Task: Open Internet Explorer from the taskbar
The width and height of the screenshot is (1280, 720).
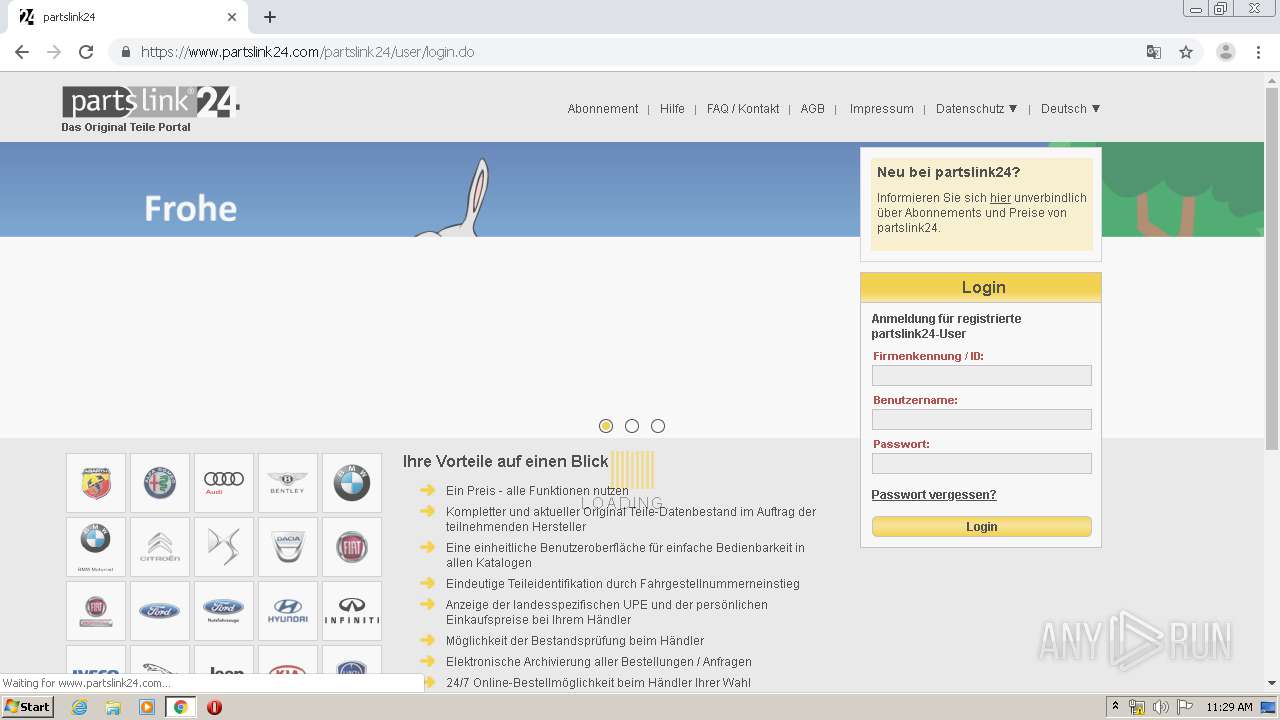Action: point(79,707)
